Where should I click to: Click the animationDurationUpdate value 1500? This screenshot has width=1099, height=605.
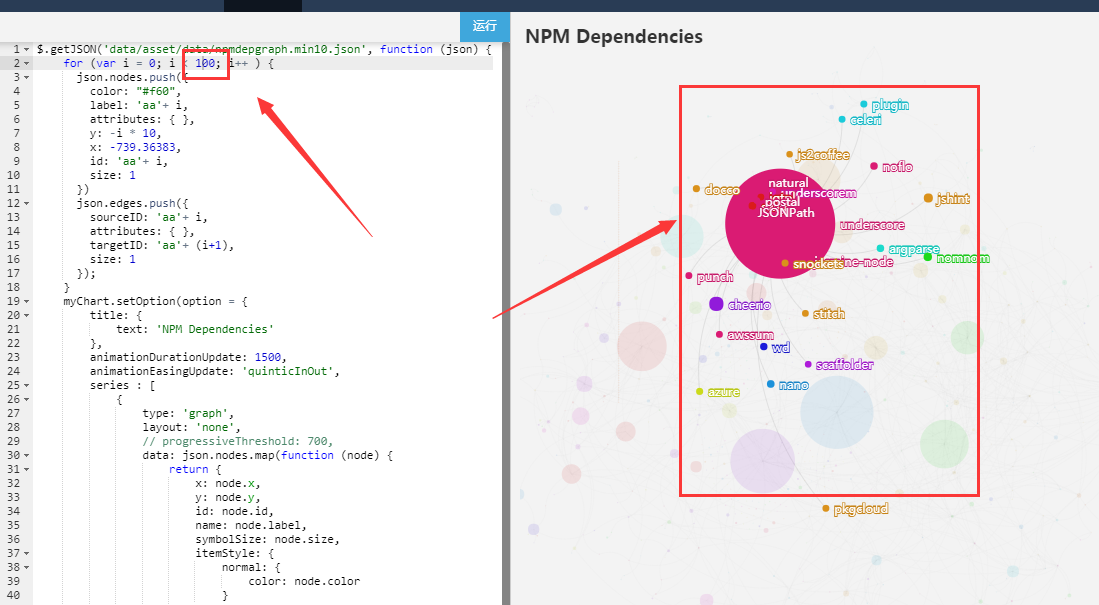[x=268, y=358]
